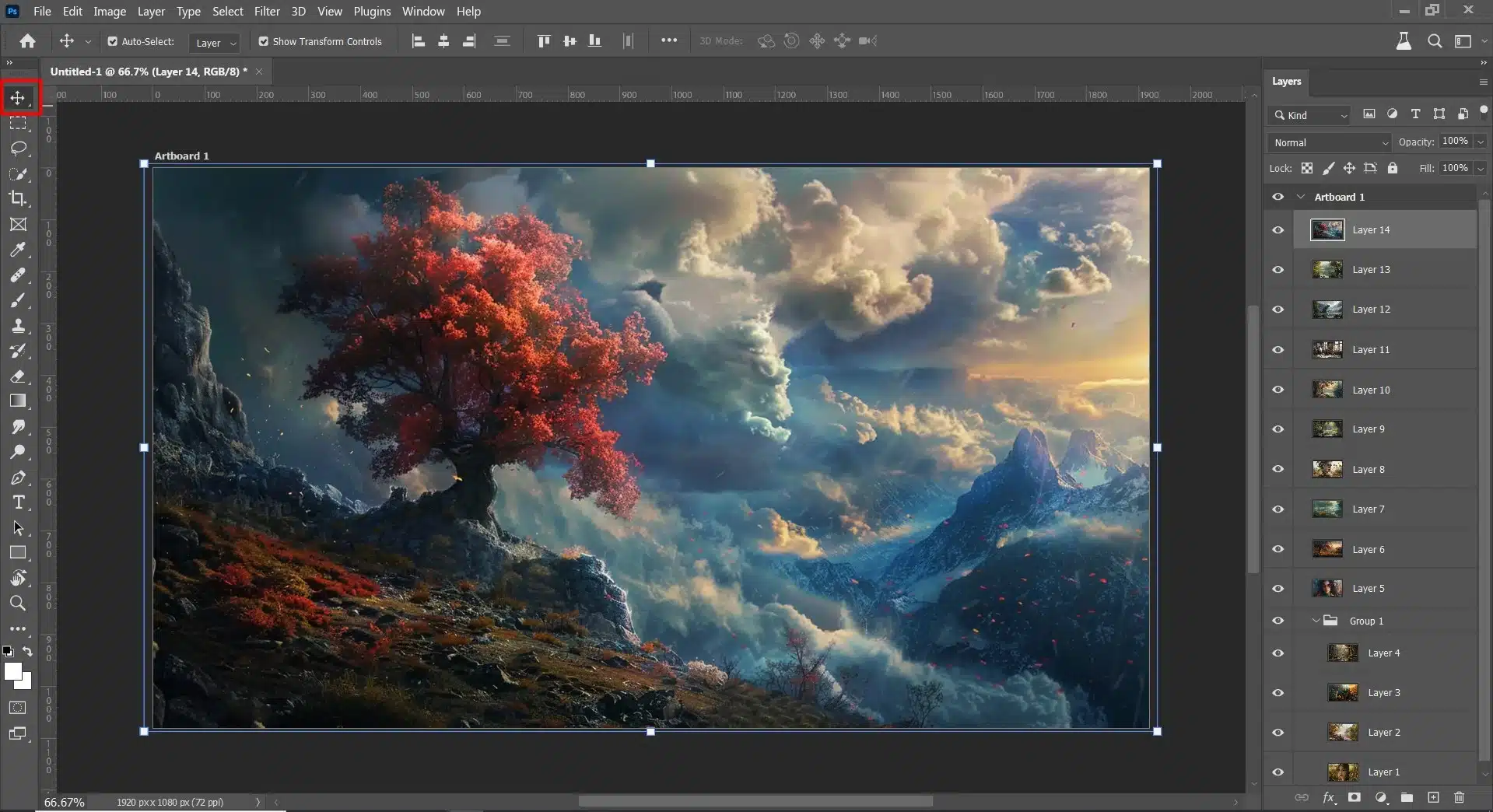Screen dimensions: 1493x812
Task: Toggle Show Transform Controls checkbox
Action: click(x=263, y=41)
